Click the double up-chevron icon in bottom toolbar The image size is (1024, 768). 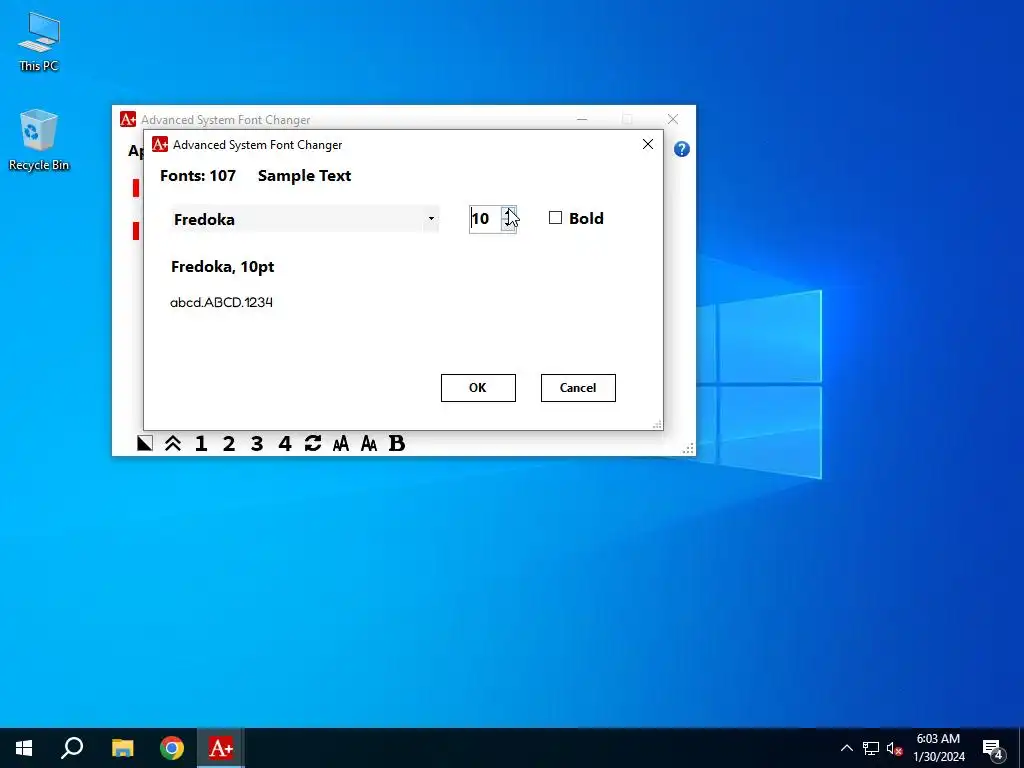coord(172,443)
